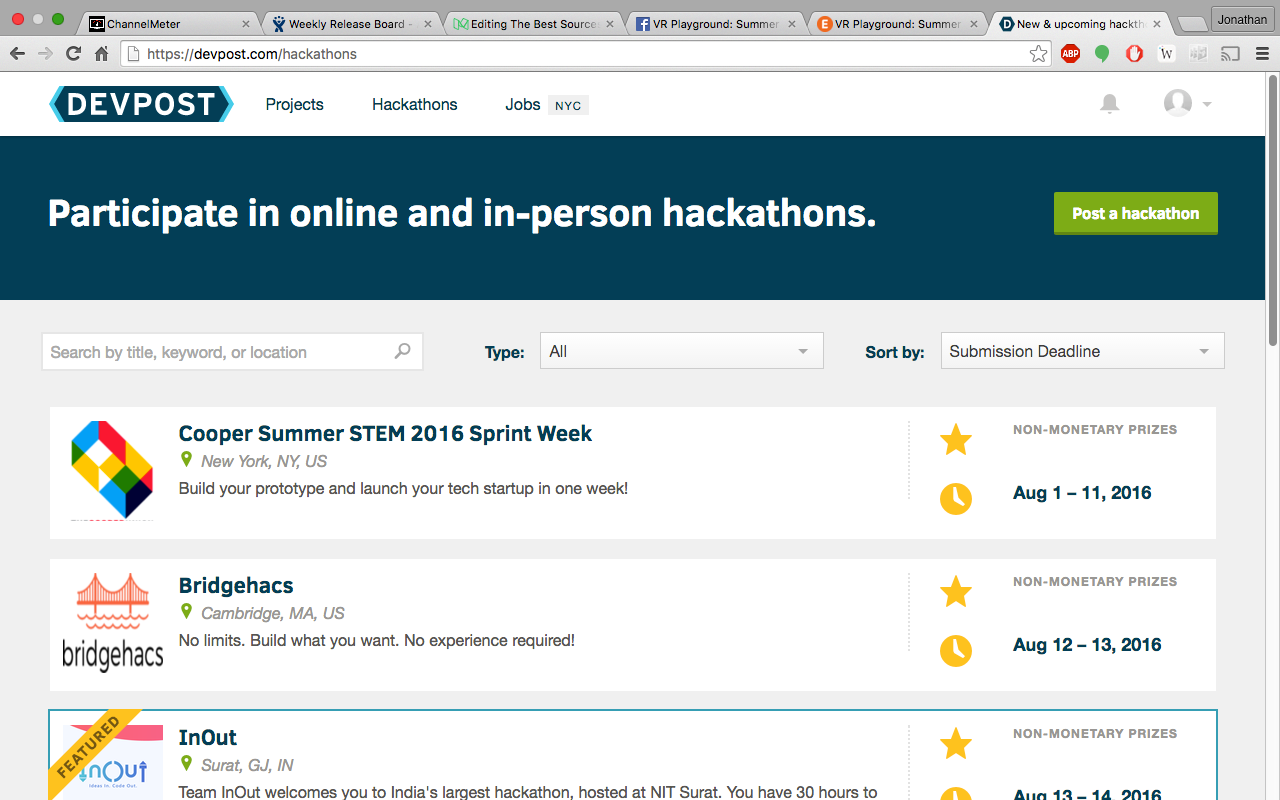Reload the page
The width and height of the screenshot is (1280, 800).
point(73,54)
